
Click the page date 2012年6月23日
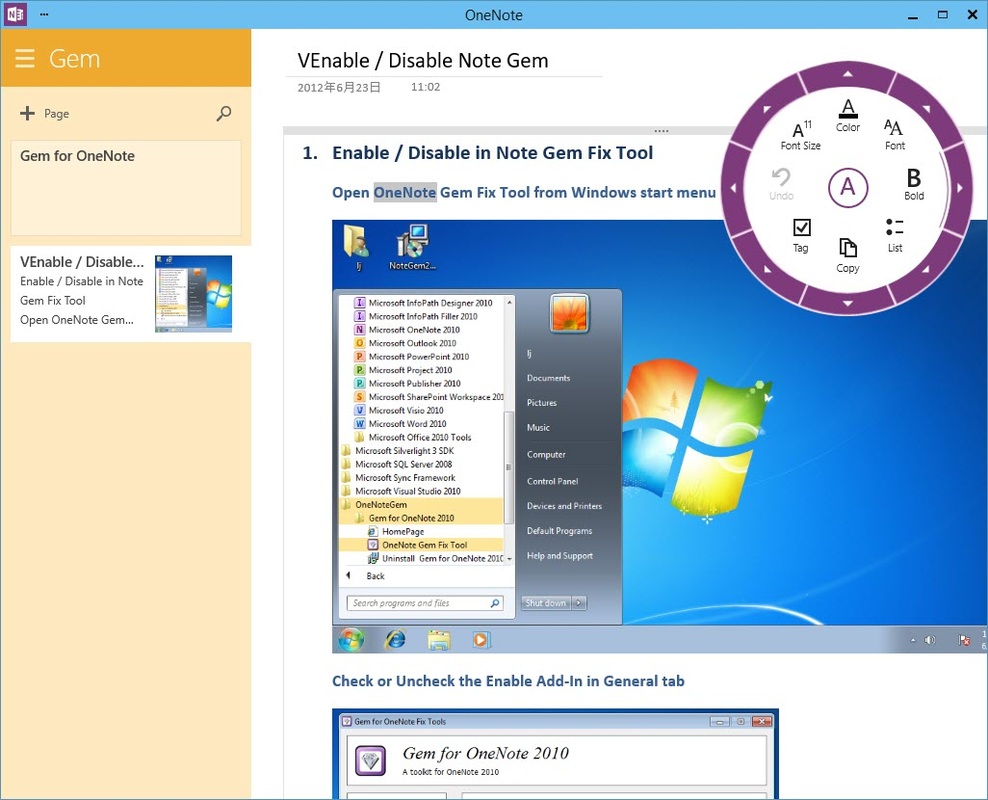339,88
